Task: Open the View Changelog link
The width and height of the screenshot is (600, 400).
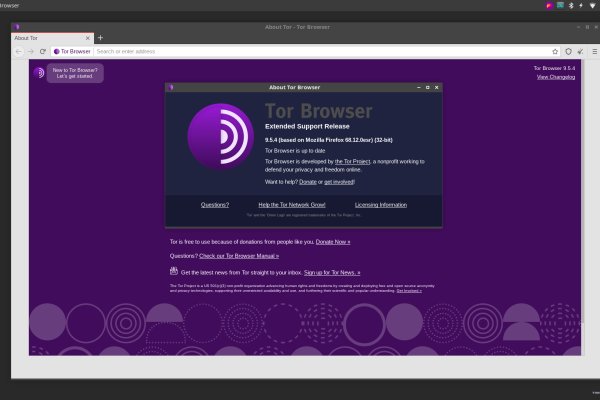Action: pyautogui.click(x=555, y=77)
